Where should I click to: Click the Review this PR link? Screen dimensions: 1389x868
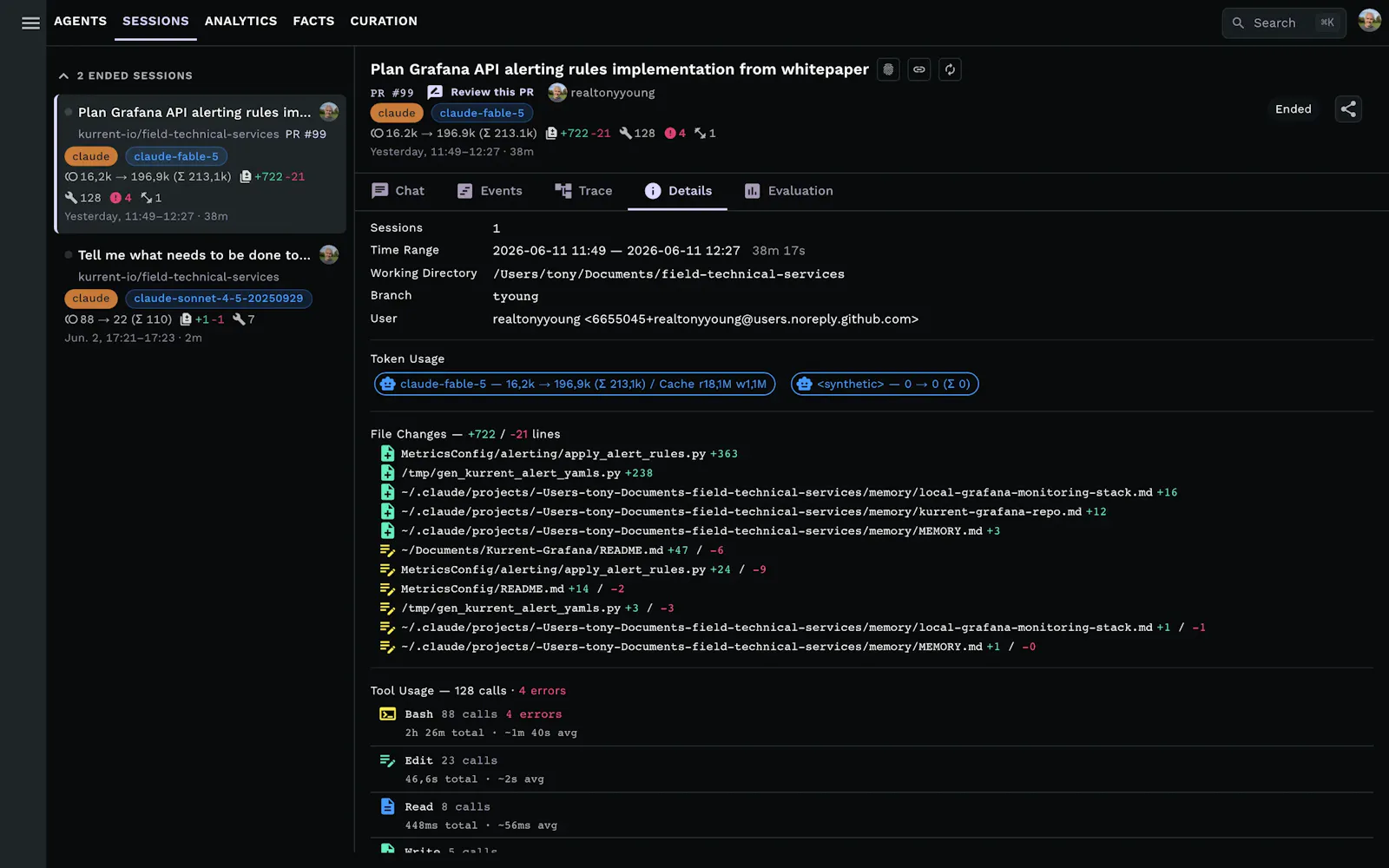pyautogui.click(x=482, y=92)
